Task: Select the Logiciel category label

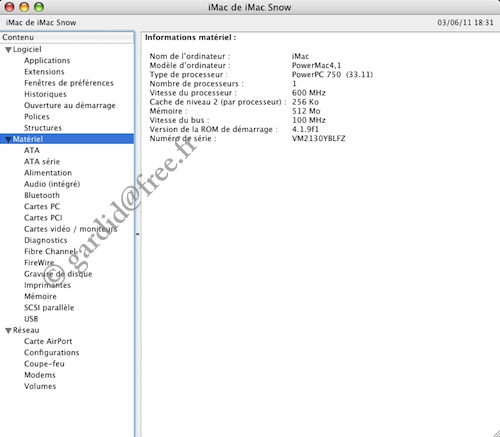Action: click(27, 49)
